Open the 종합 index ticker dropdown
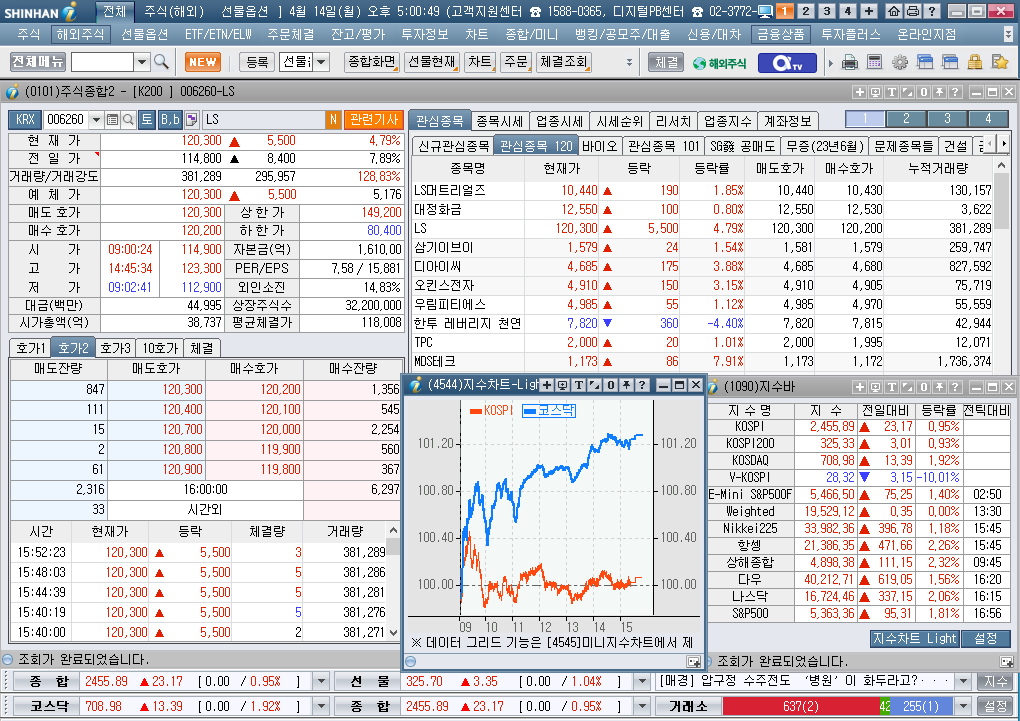The image size is (1020, 721). [321, 681]
